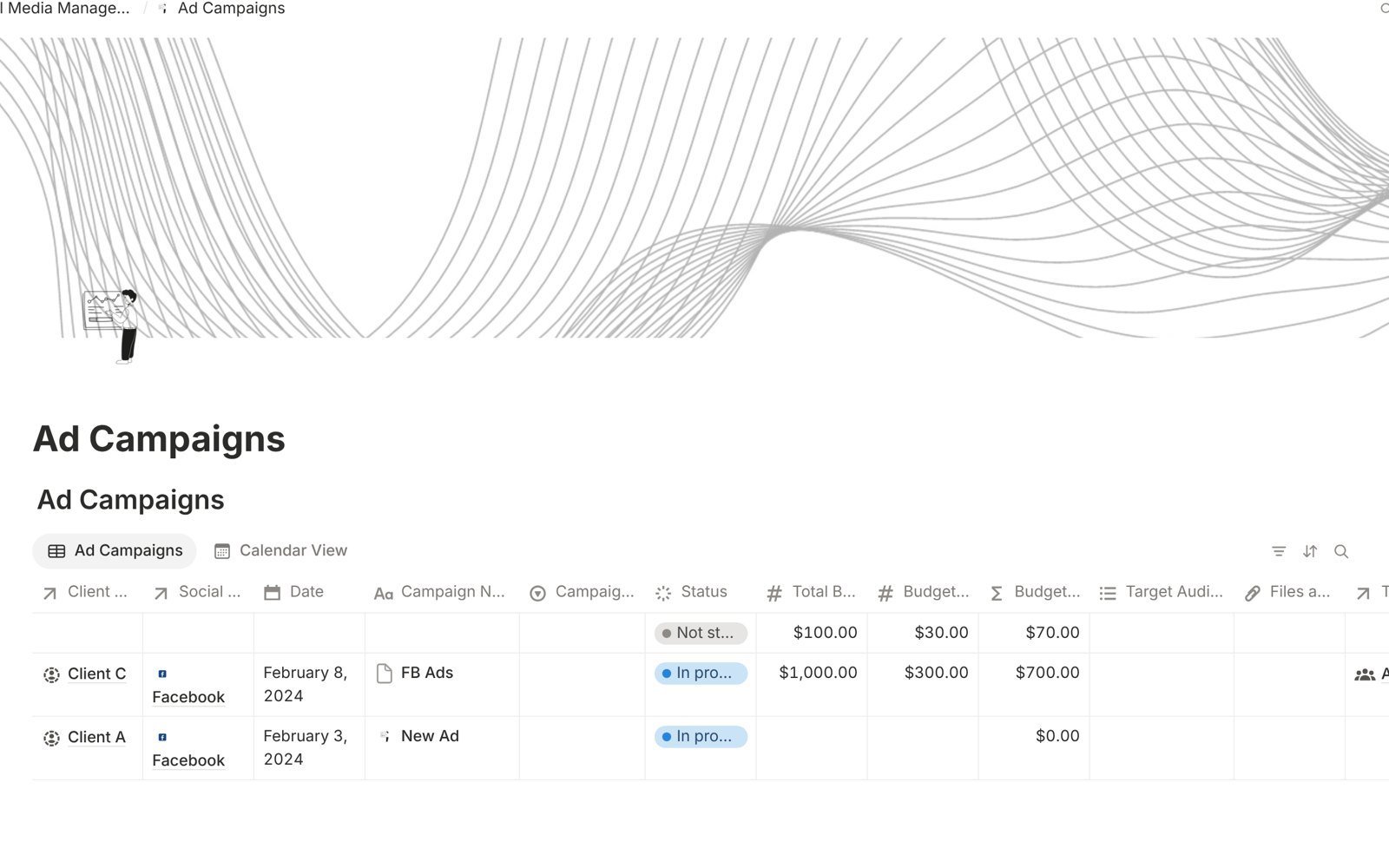The width and height of the screenshot is (1389, 868).
Task: Edit the $1,000.00 total budget cell
Action: (x=812, y=673)
